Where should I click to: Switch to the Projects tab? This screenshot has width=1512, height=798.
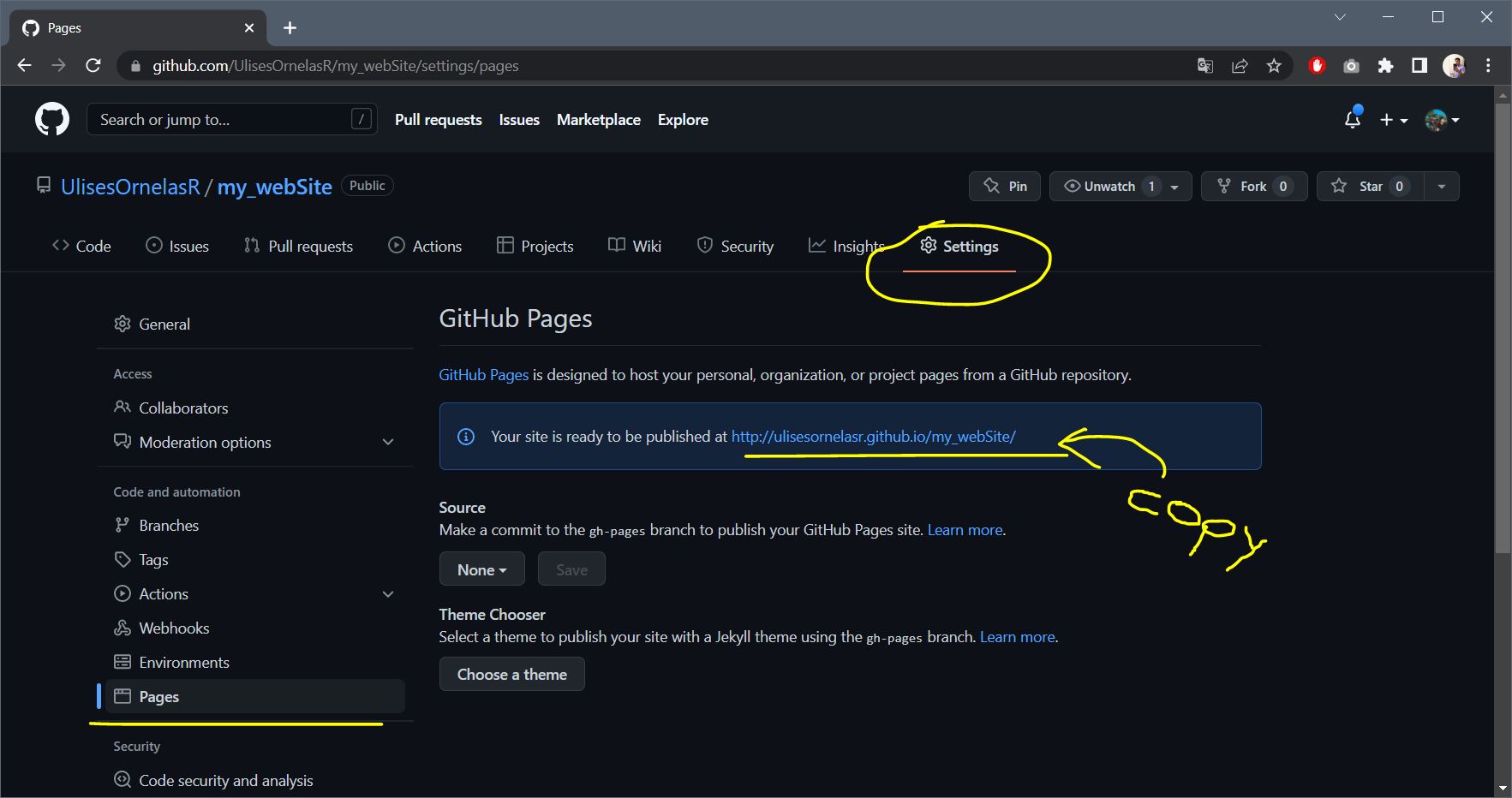pos(535,246)
